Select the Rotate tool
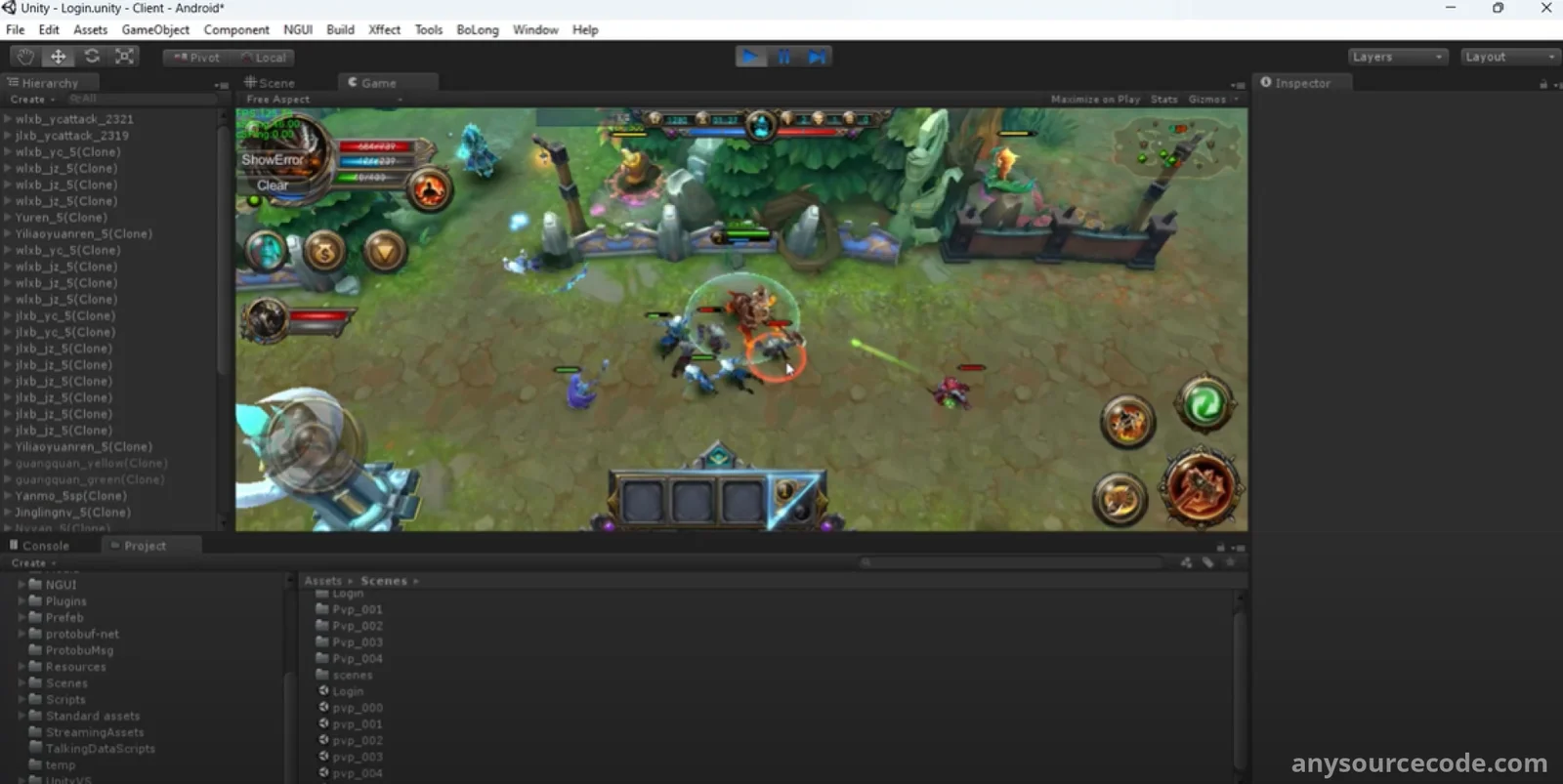Viewport: 1563px width, 784px height. click(92, 57)
